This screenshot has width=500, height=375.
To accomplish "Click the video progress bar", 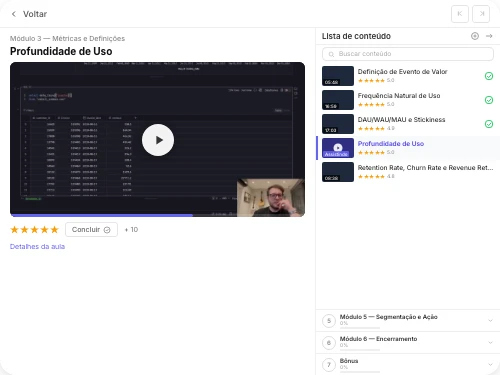I will (x=157, y=215).
